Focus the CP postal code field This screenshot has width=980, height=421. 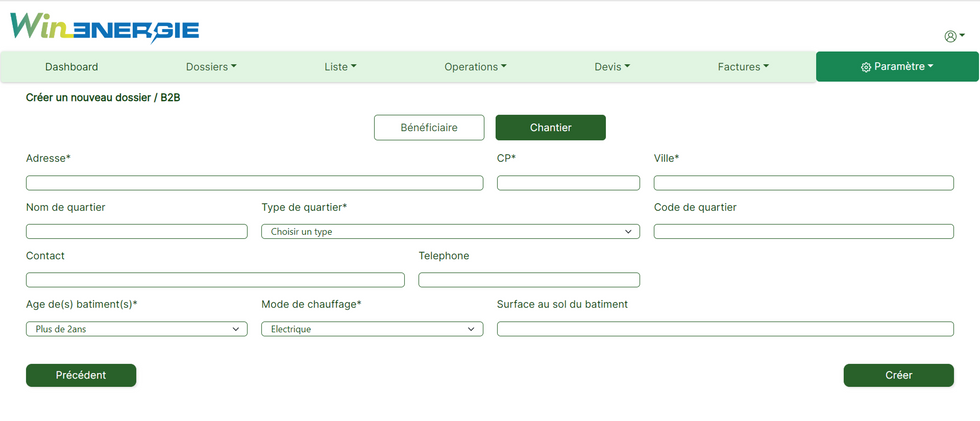(568, 183)
